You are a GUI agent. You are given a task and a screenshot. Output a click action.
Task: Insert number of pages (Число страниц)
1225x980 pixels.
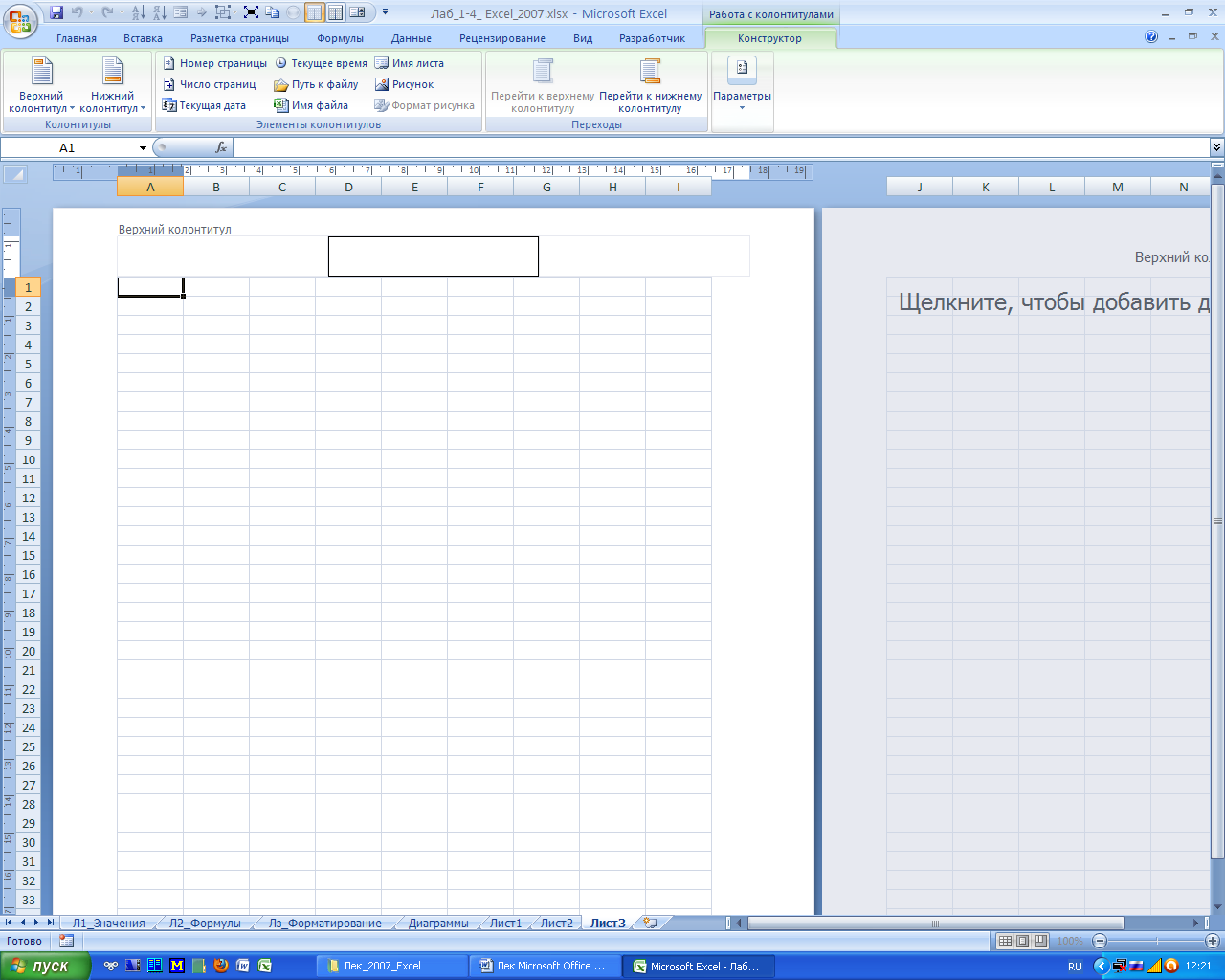210,84
